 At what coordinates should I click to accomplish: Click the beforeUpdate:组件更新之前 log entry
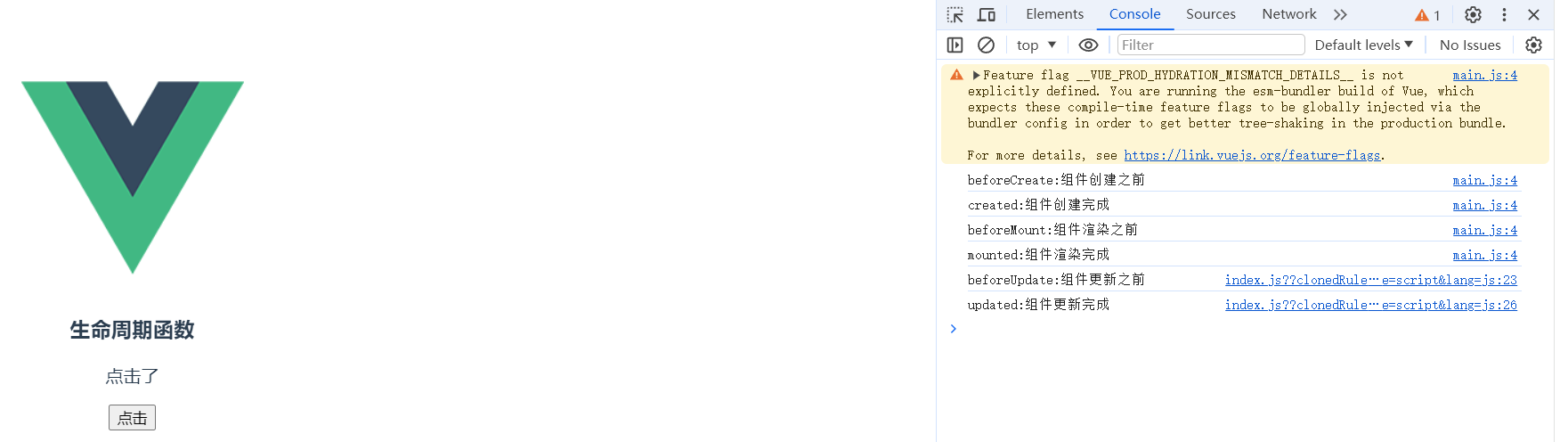click(x=1056, y=280)
